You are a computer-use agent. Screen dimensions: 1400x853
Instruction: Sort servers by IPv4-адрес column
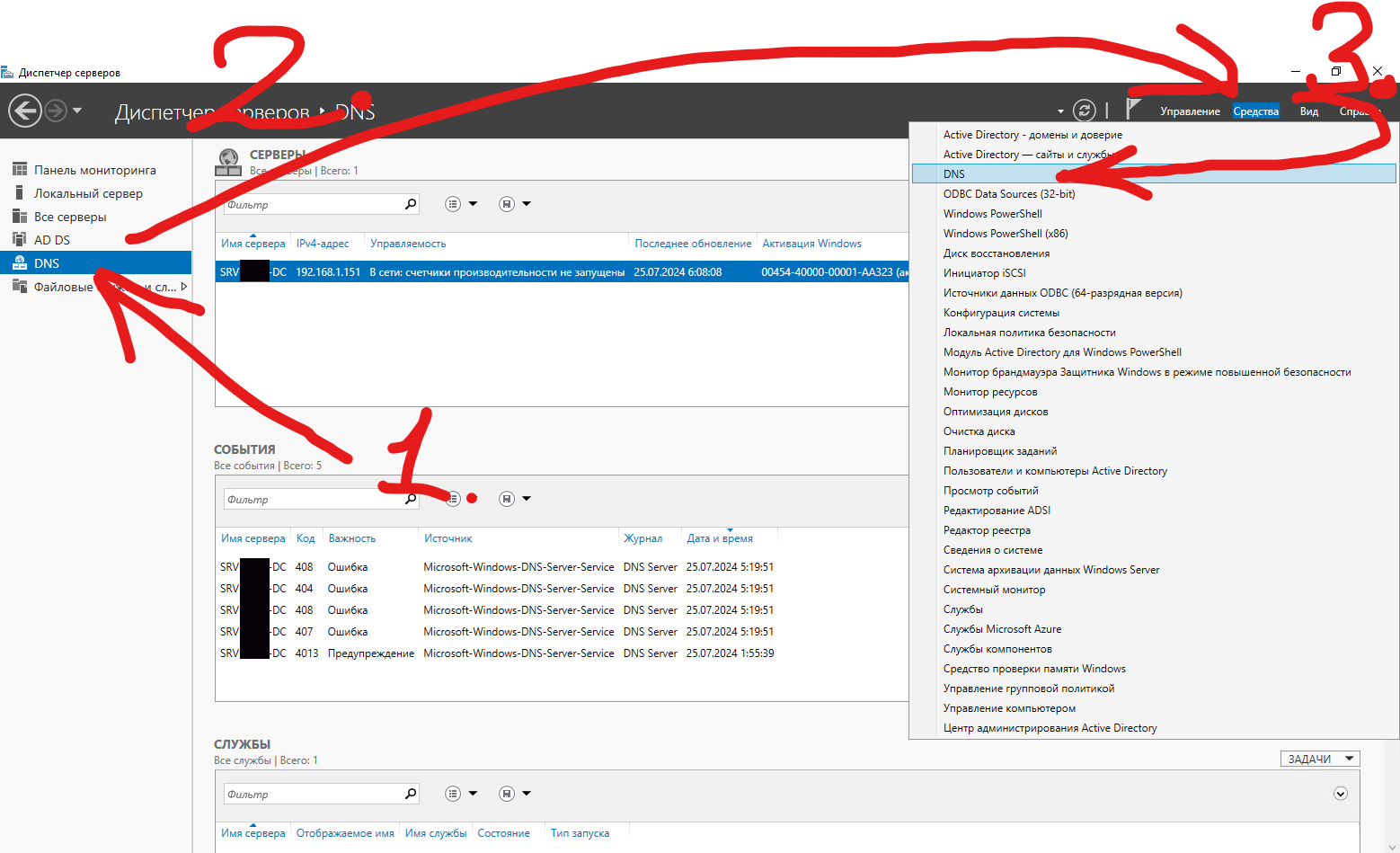(323, 244)
